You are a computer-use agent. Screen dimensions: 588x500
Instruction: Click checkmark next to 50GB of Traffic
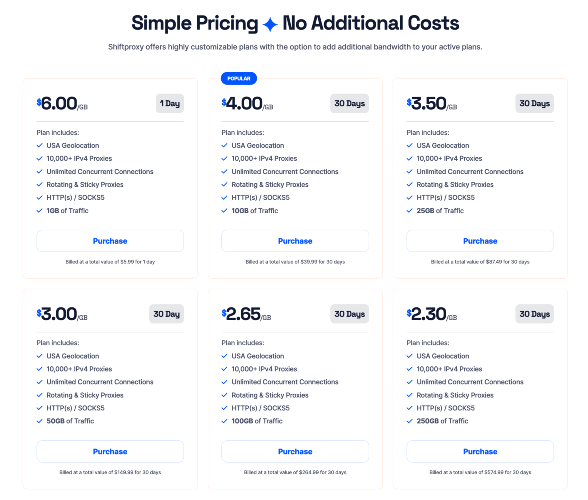click(x=39, y=421)
